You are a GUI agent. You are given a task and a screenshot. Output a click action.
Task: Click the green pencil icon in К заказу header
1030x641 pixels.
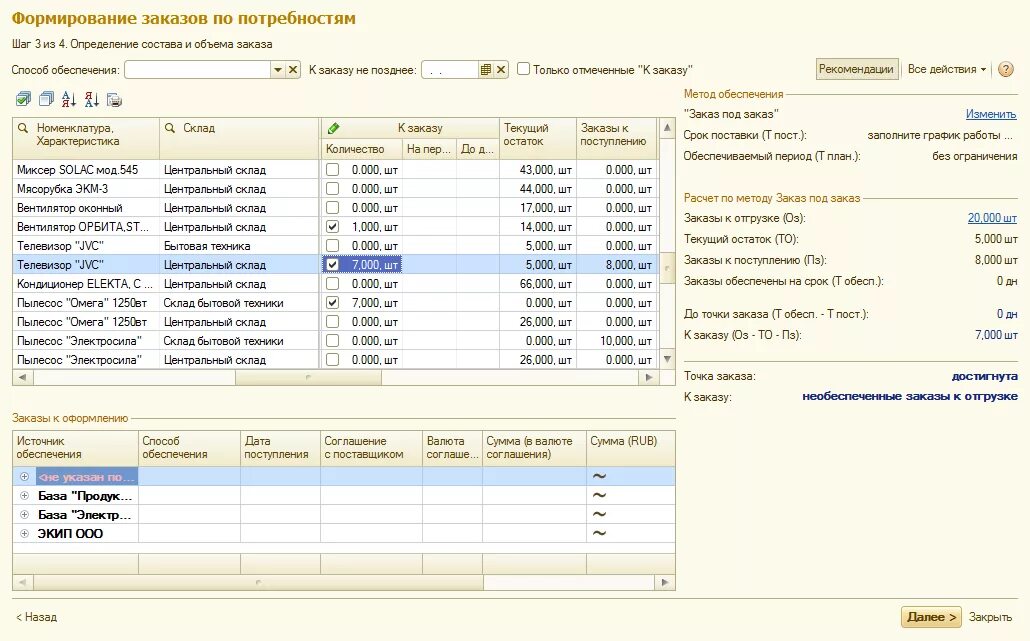pos(333,128)
